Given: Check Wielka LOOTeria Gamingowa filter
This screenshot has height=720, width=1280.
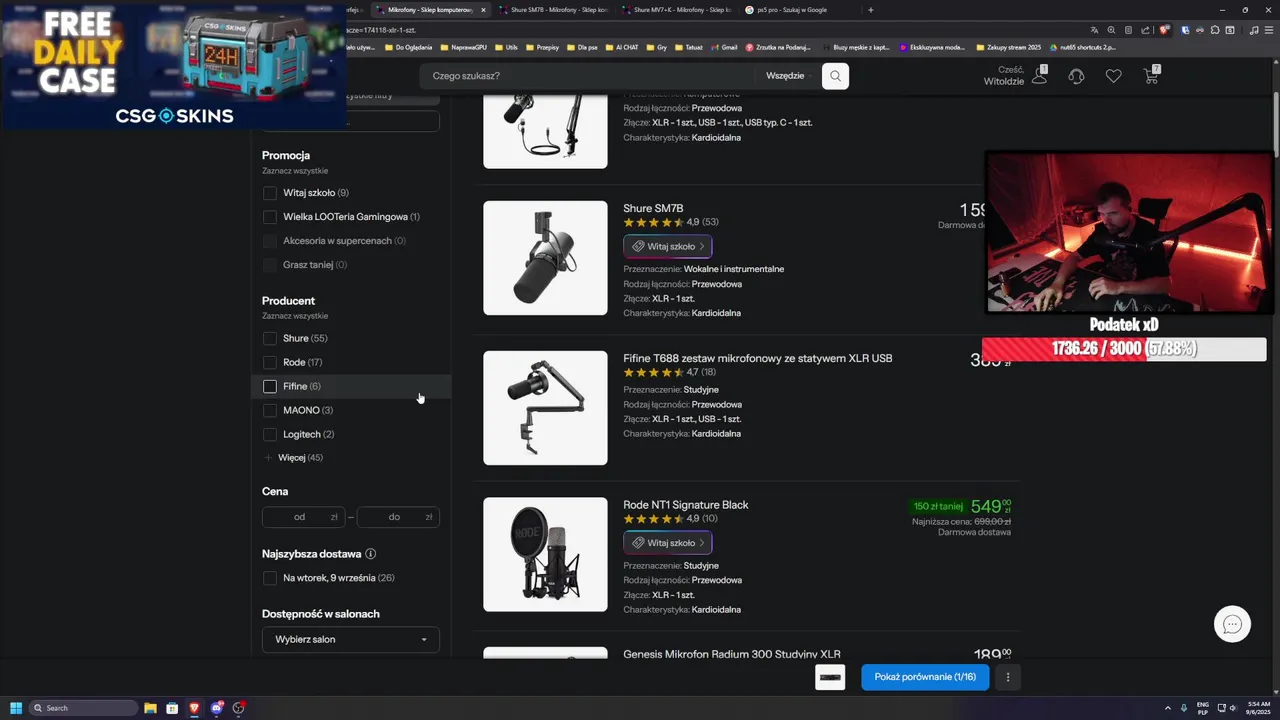Looking at the screenshot, I should [x=269, y=217].
